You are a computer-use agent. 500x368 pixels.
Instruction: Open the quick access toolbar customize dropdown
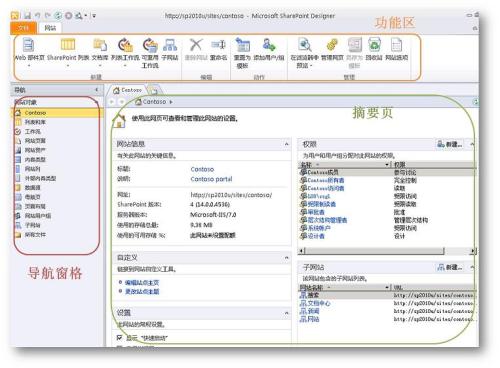[94, 16]
